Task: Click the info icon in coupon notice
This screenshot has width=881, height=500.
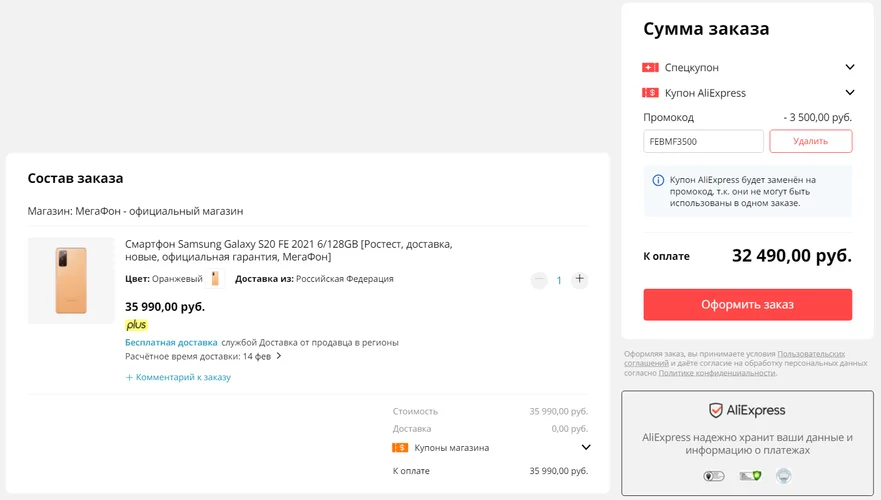Action: [x=658, y=180]
